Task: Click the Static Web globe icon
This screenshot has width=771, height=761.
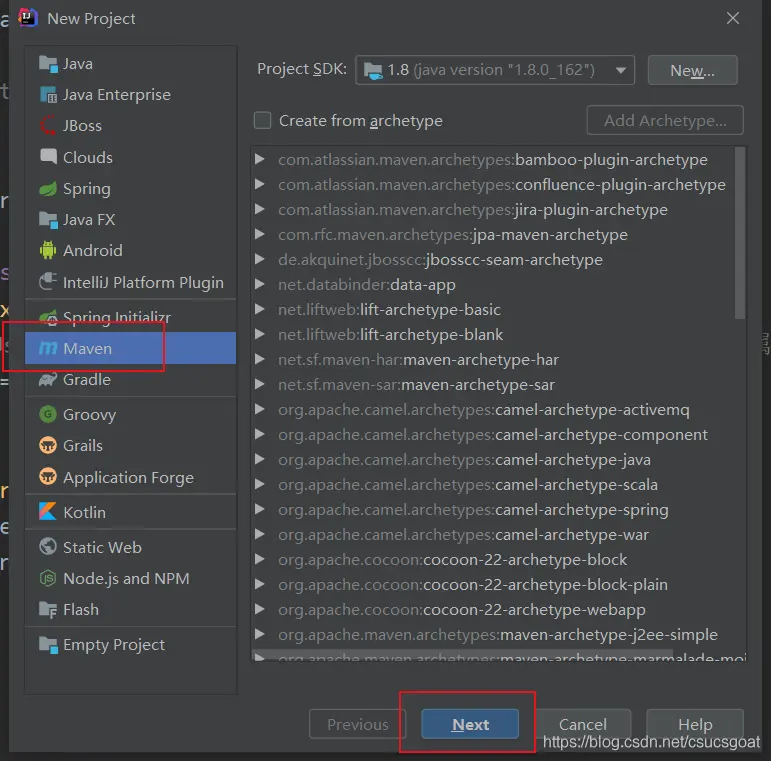Action: pyautogui.click(x=48, y=547)
